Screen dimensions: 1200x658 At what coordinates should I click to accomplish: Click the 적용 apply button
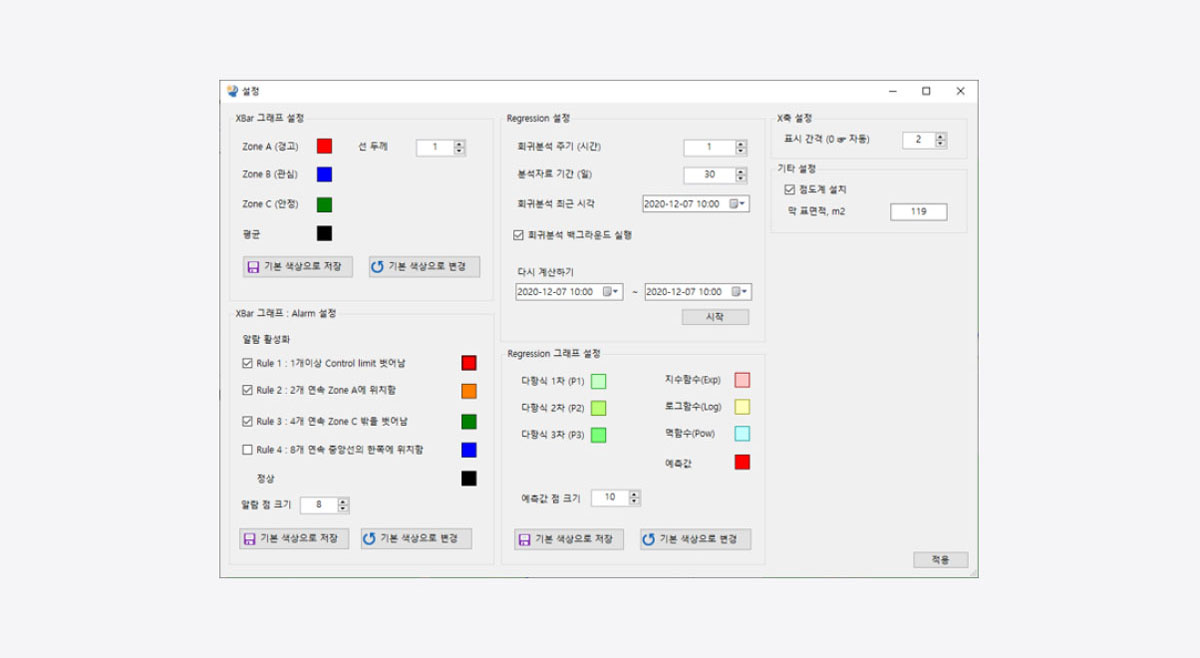tap(940, 560)
